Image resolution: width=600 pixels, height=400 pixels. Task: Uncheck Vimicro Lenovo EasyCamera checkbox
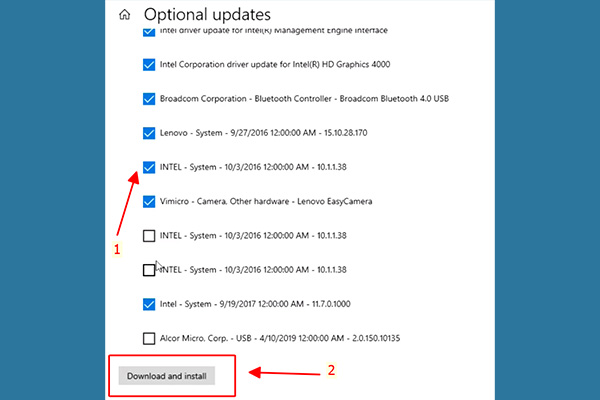pos(149,201)
